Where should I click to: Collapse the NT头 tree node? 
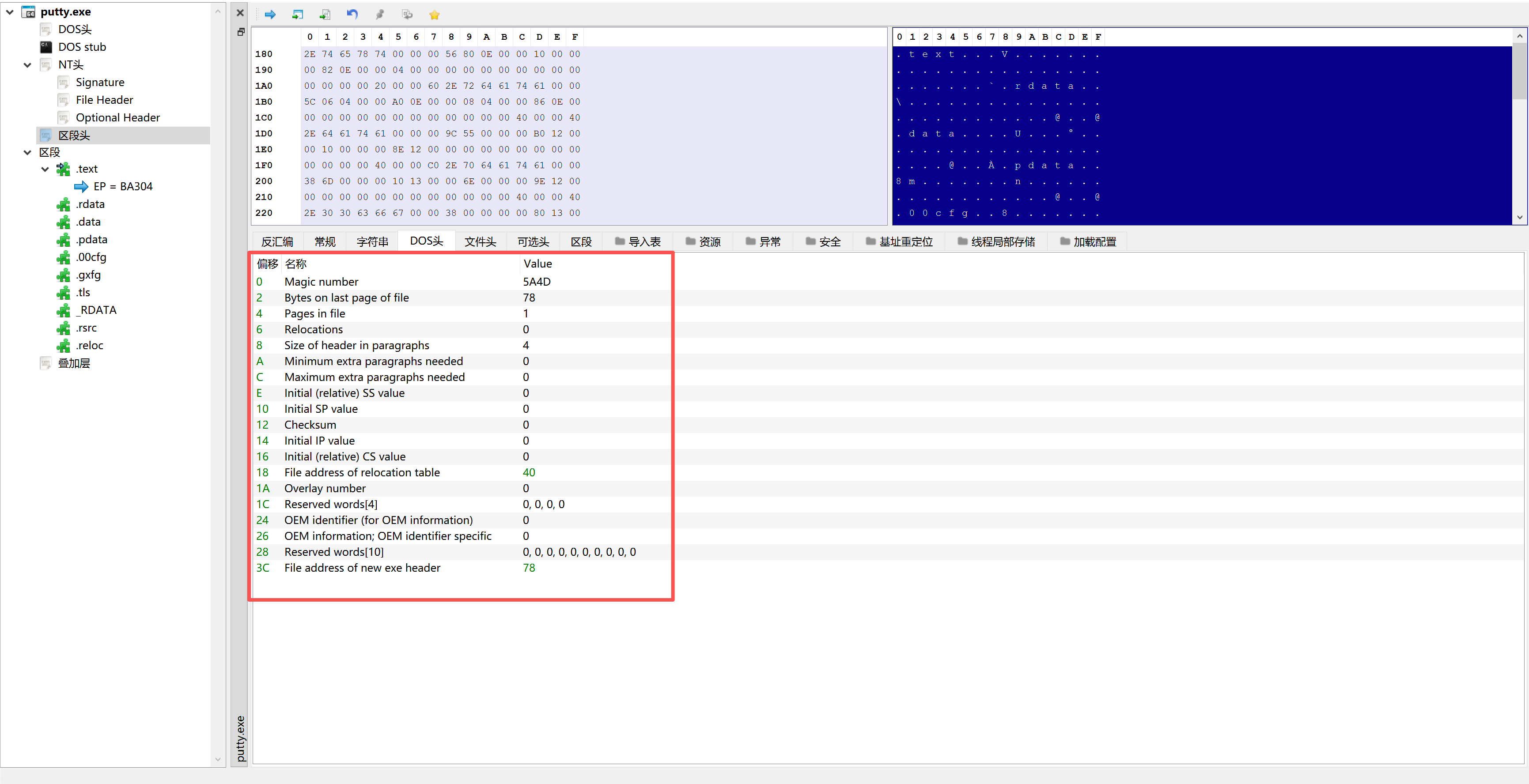tap(27, 65)
